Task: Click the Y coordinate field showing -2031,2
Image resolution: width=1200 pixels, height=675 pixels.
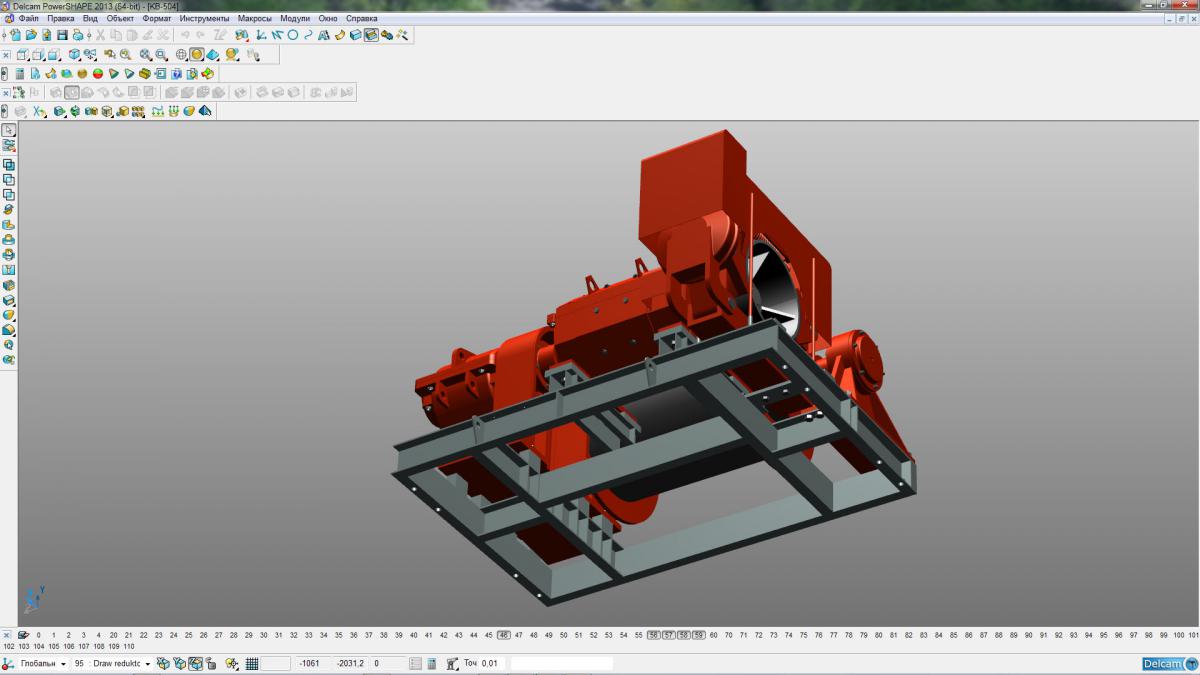Action: [351, 663]
